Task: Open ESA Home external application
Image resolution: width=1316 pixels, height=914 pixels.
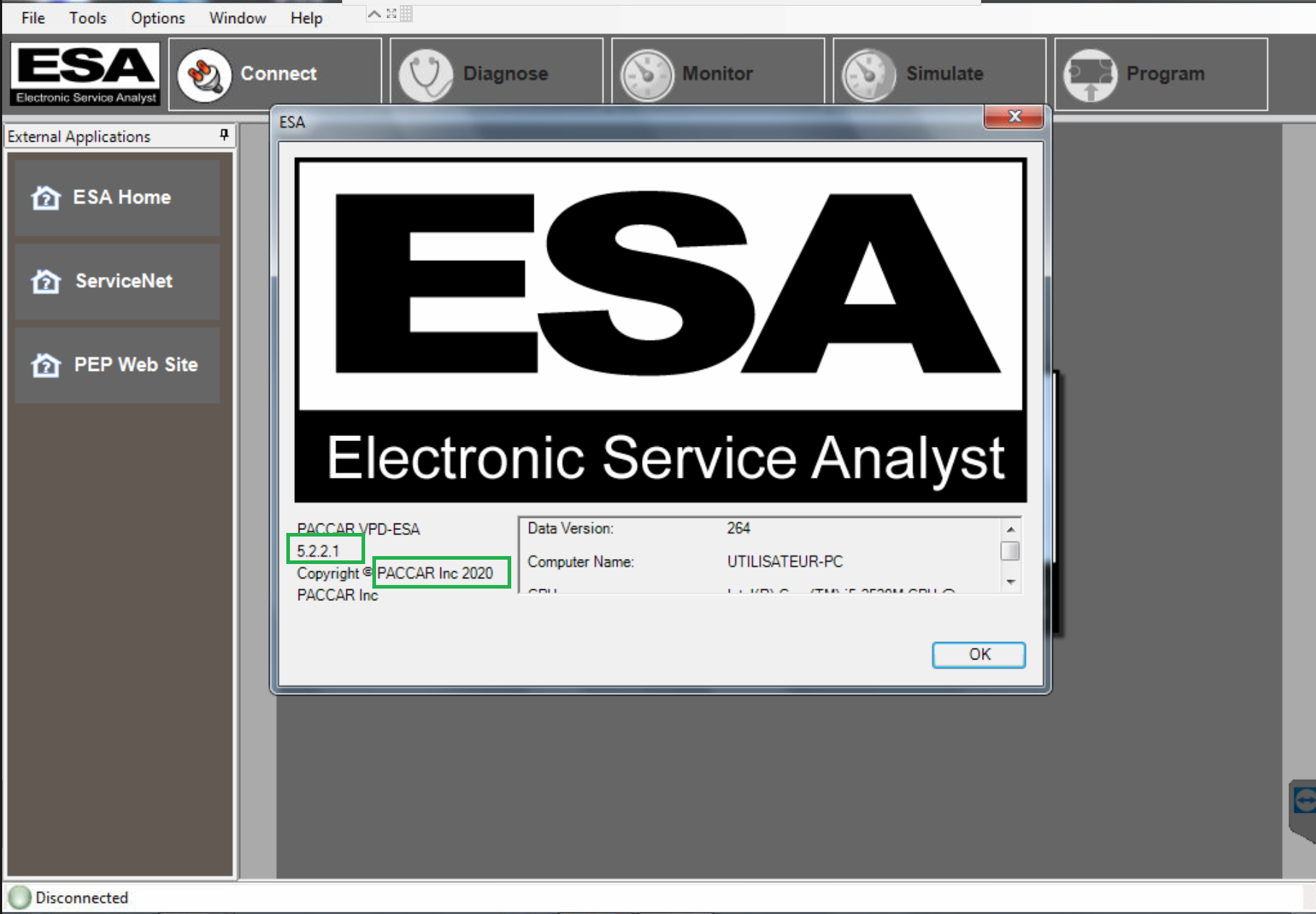Action: point(117,197)
